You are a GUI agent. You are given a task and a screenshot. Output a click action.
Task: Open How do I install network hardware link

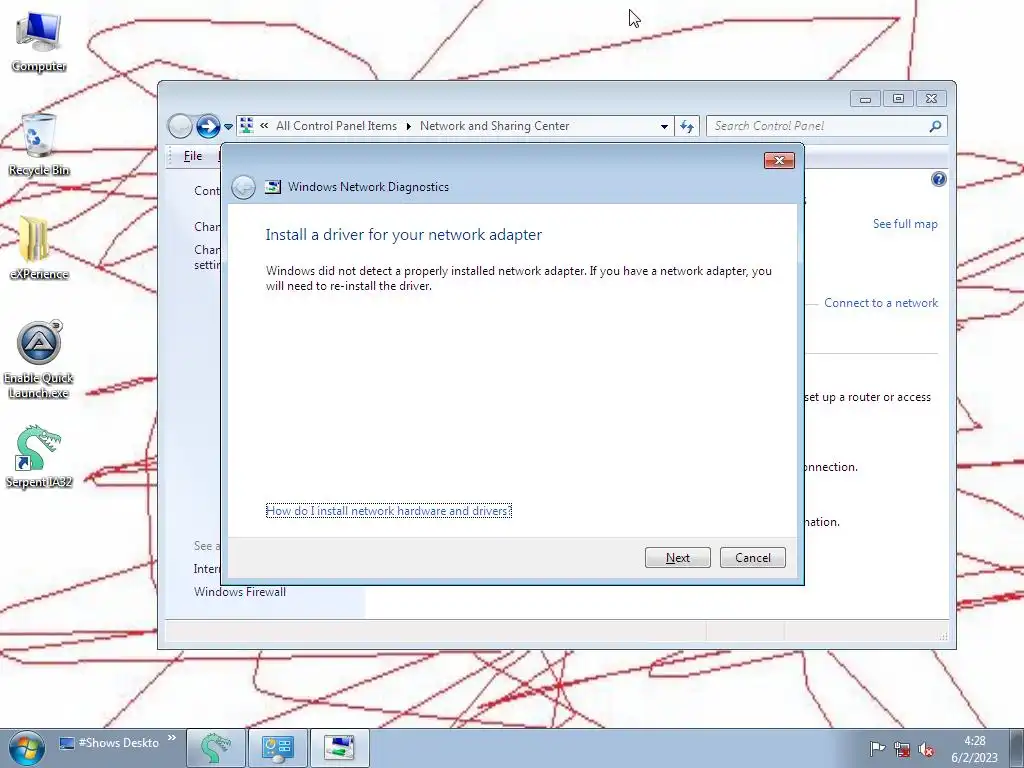click(389, 511)
